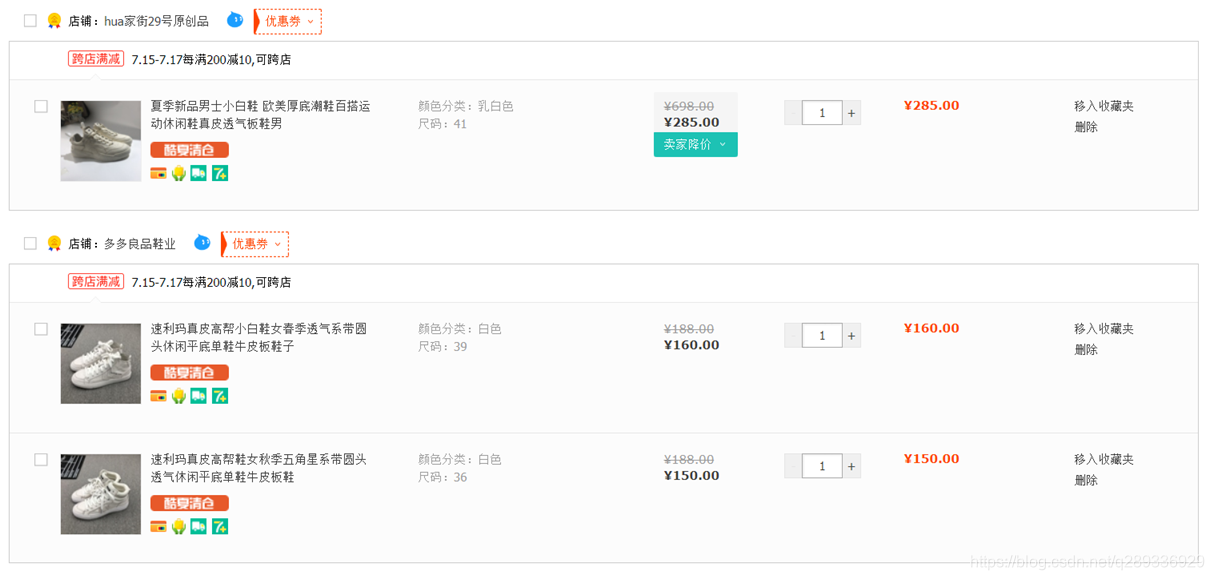Screen dimensions: 1214x580
Task: Increase quantity of ¥150.00 item
Action: [x=852, y=466]
